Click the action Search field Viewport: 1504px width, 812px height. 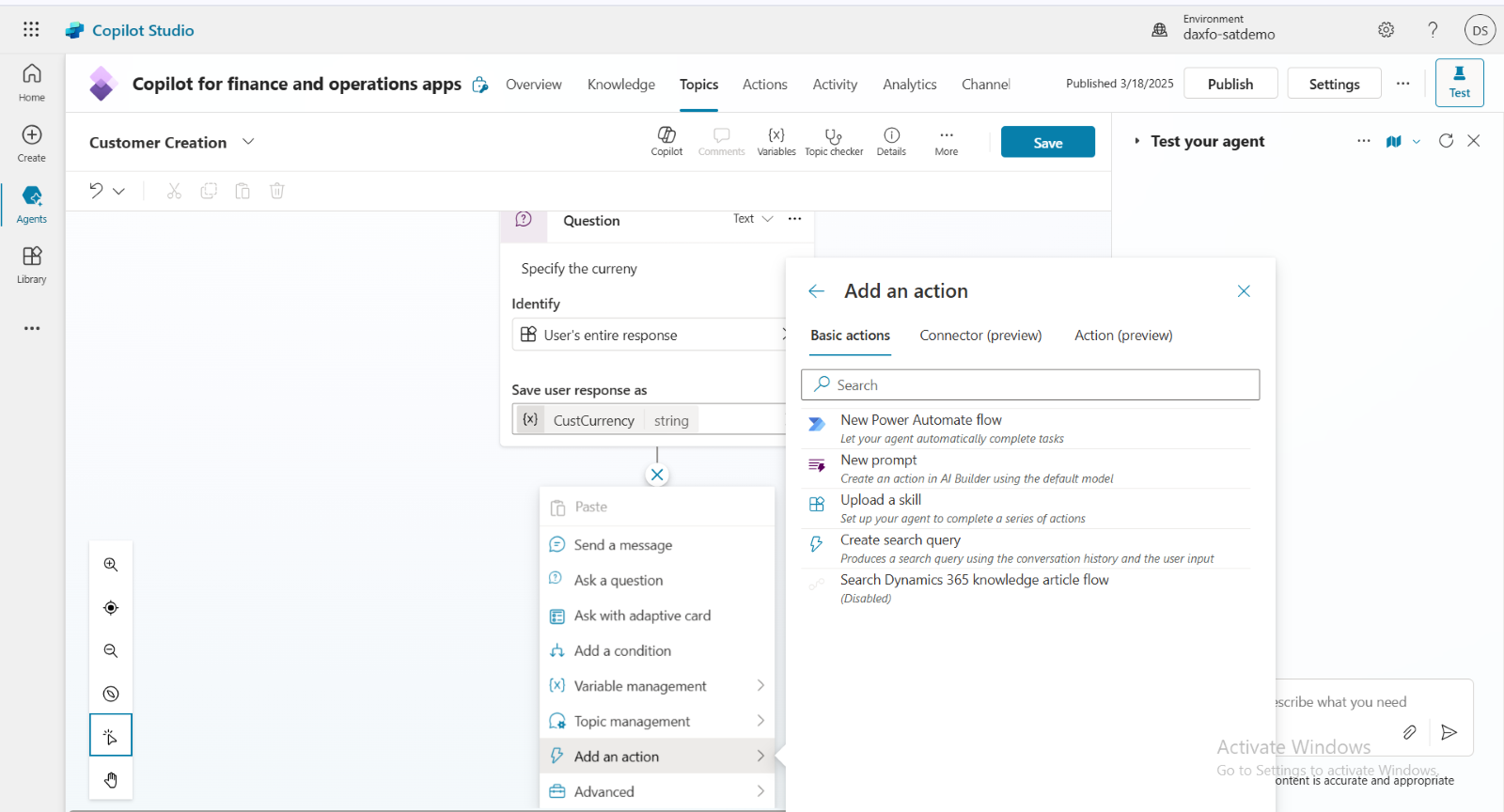click(1030, 385)
